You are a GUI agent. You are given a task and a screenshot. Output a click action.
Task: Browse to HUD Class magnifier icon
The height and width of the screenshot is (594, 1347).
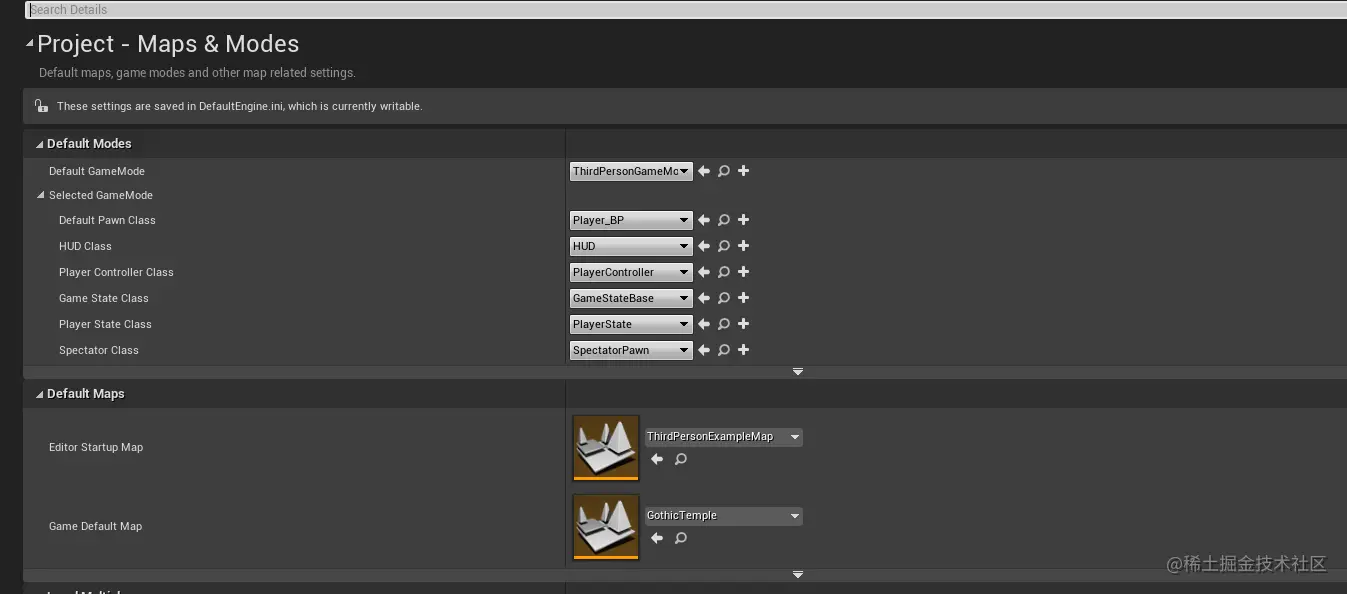pos(724,246)
